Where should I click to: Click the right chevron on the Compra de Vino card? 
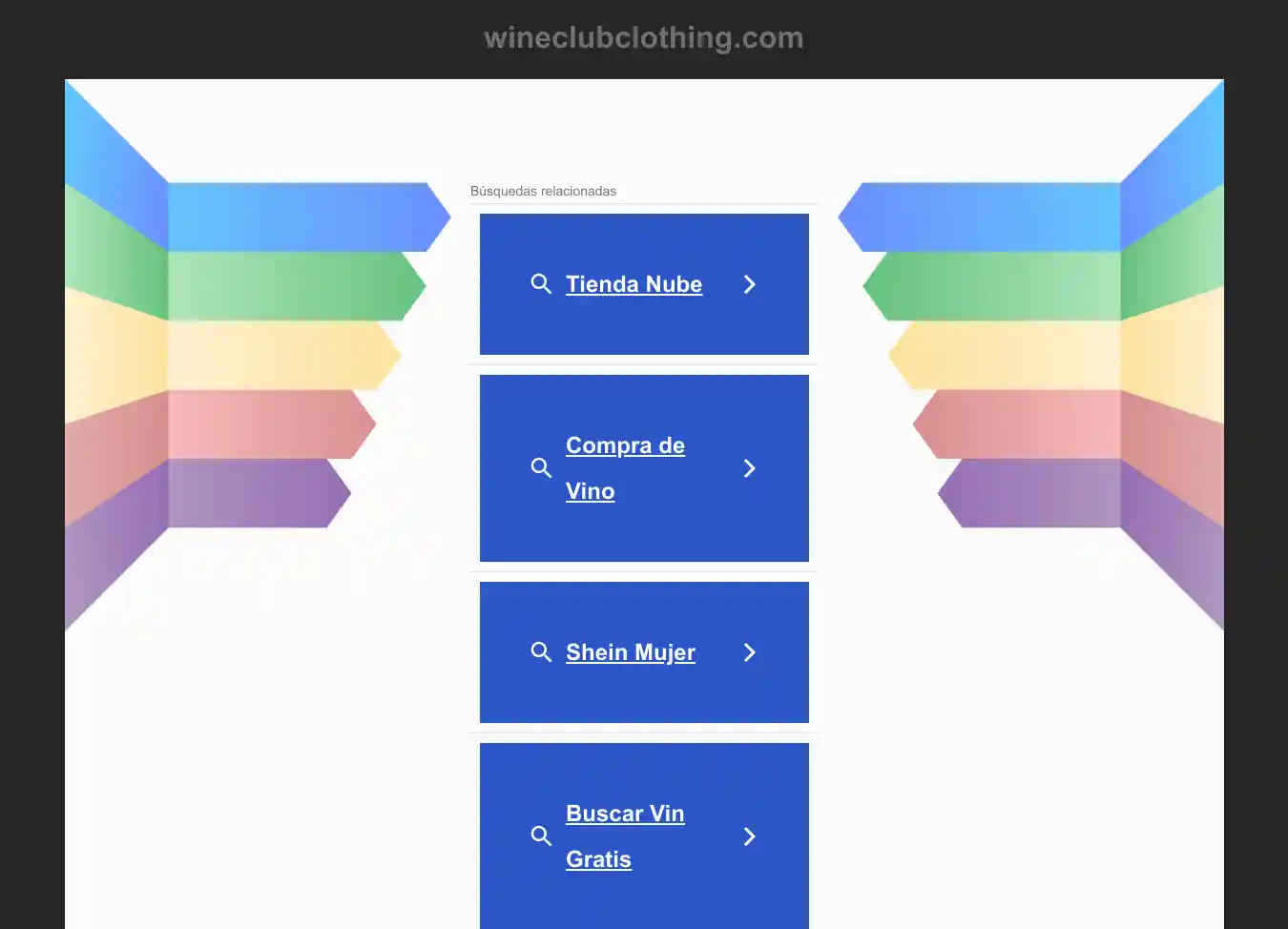pos(750,468)
